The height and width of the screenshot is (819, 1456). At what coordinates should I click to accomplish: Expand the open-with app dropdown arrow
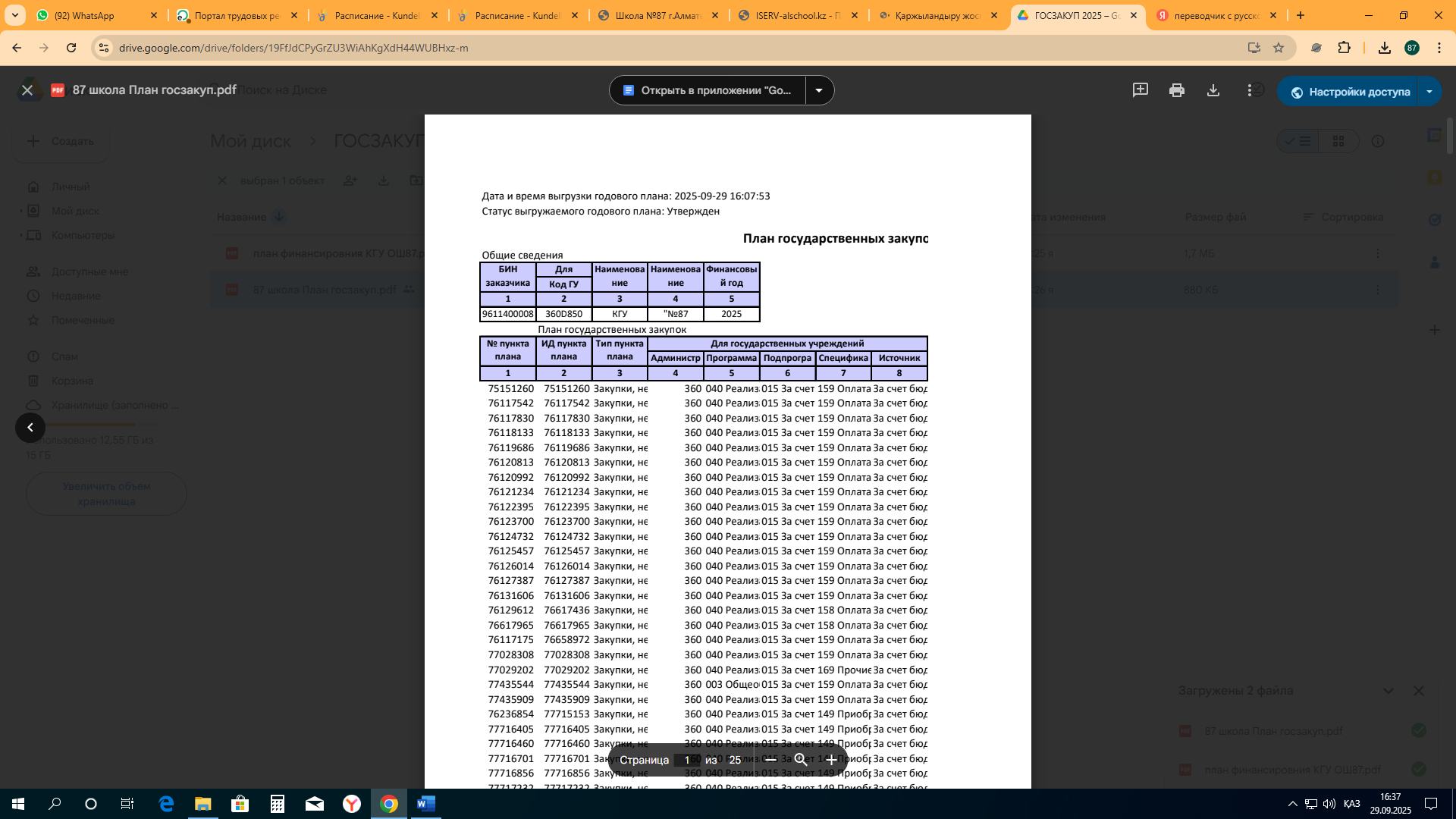coord(819,90)
